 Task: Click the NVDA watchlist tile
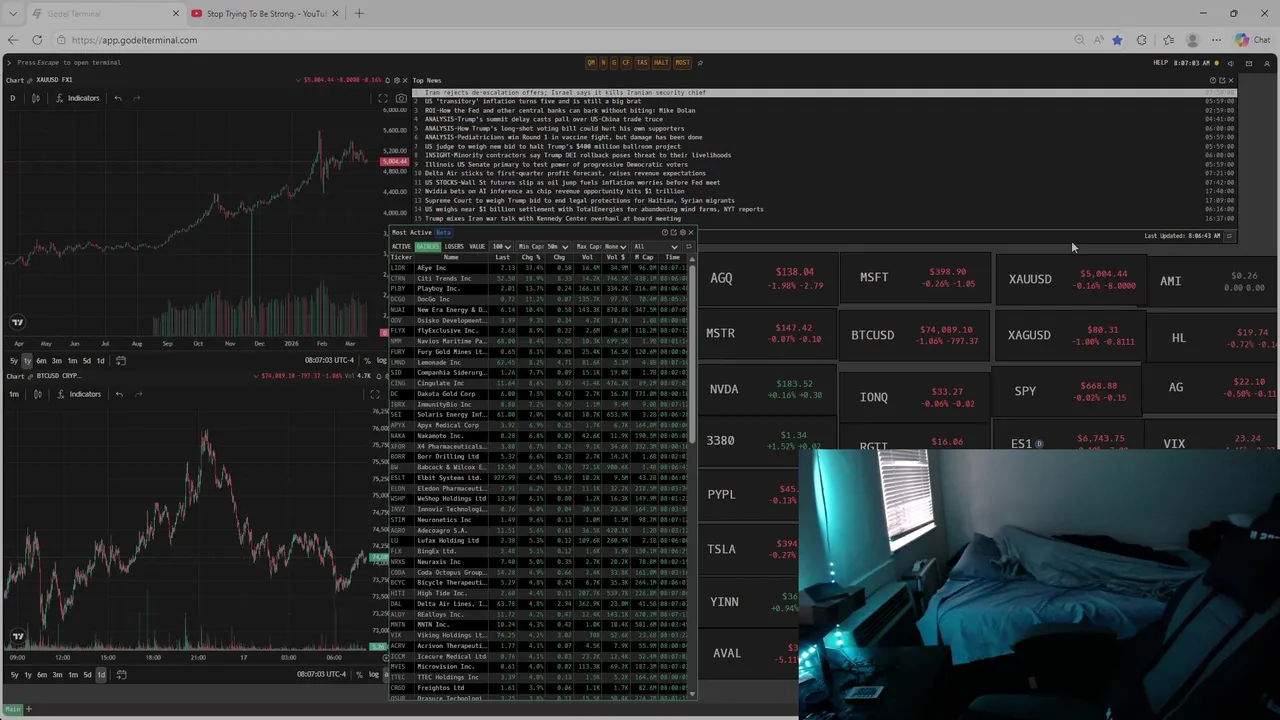(765, 389)
